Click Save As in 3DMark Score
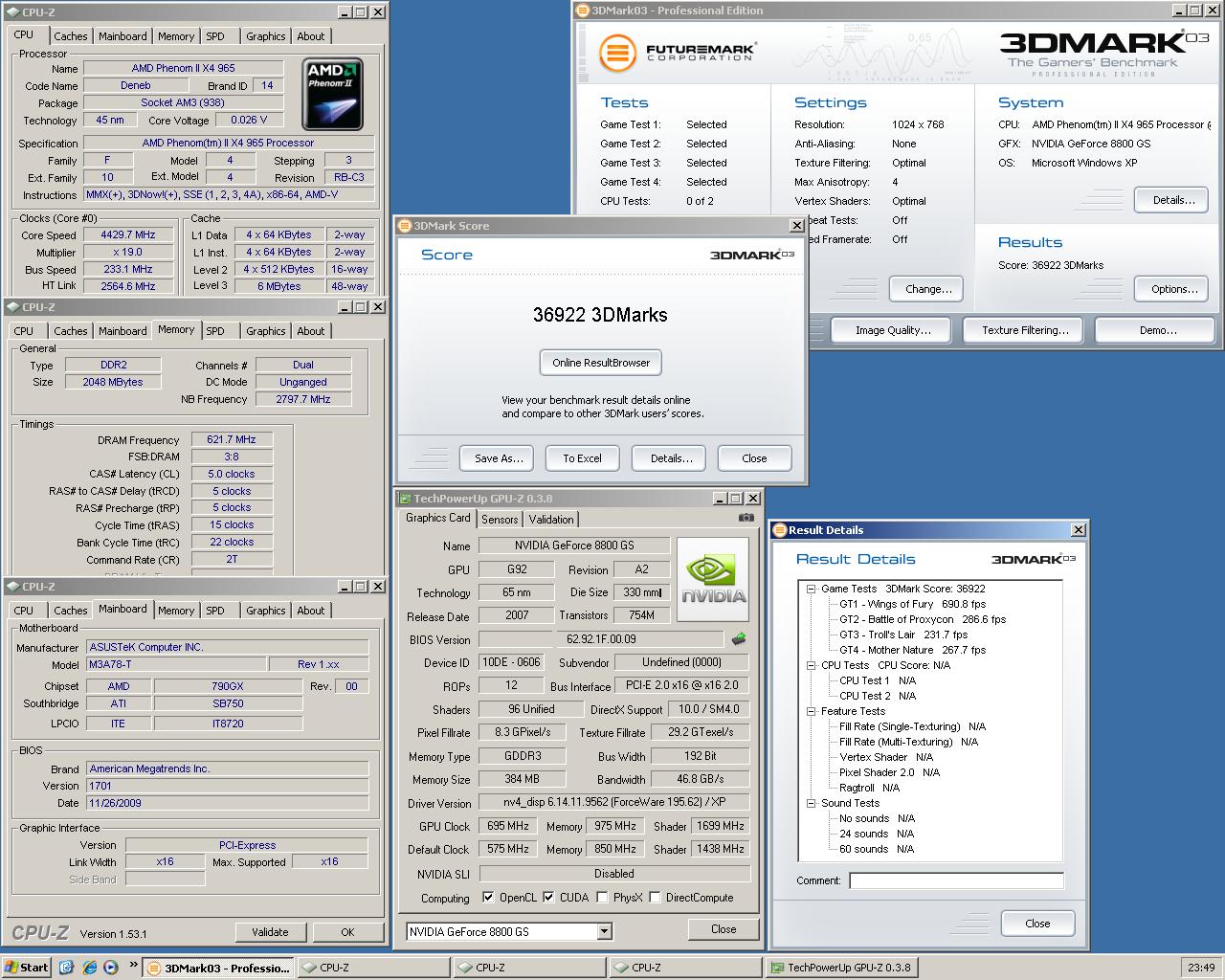Viewport: 1225px width, 980px height. [499, 458]
